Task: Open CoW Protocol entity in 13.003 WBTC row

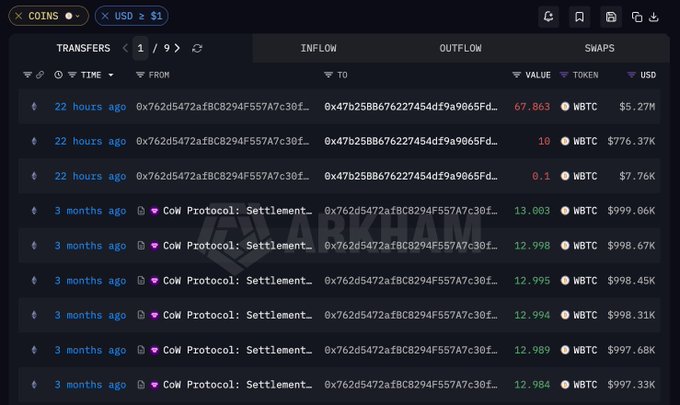Action: pyautogui.click(x=237, y=211)
